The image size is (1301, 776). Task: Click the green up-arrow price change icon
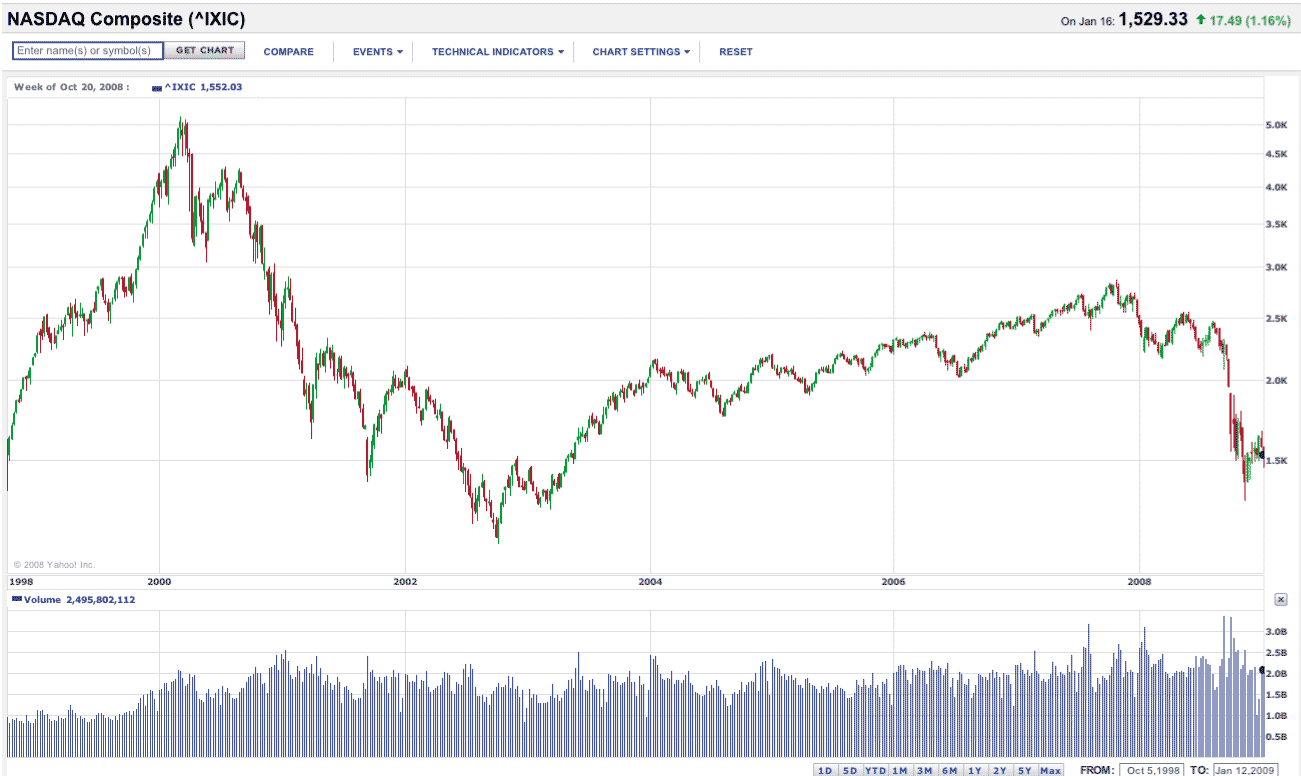coord(1200,20)
